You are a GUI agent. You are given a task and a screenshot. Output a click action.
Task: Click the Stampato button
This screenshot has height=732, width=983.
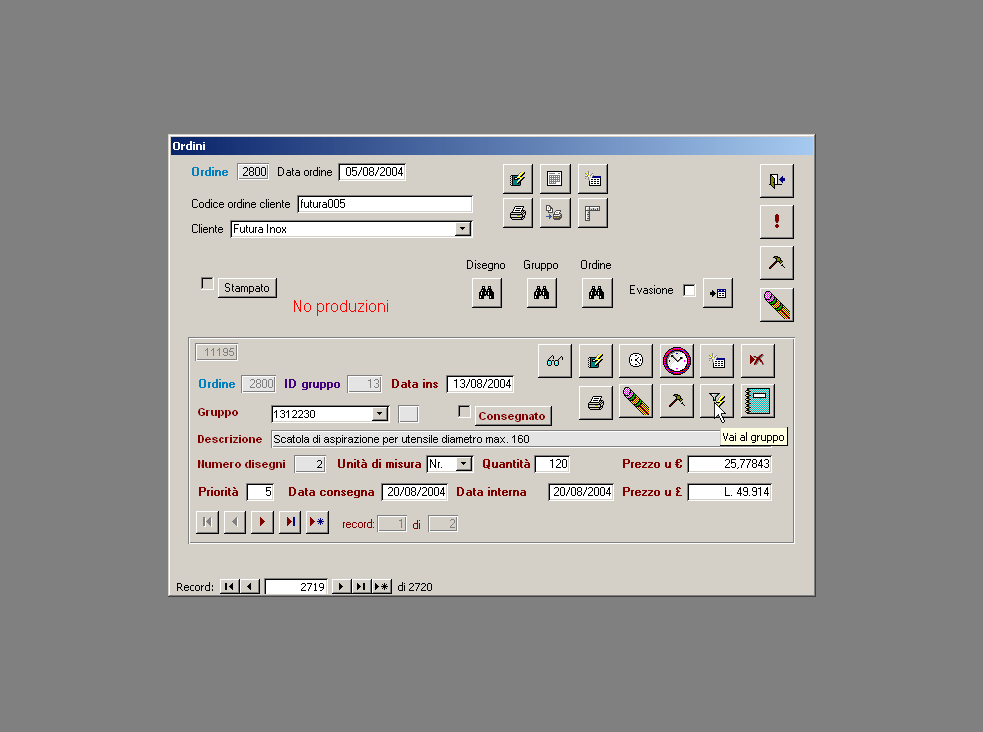(247, 288)
